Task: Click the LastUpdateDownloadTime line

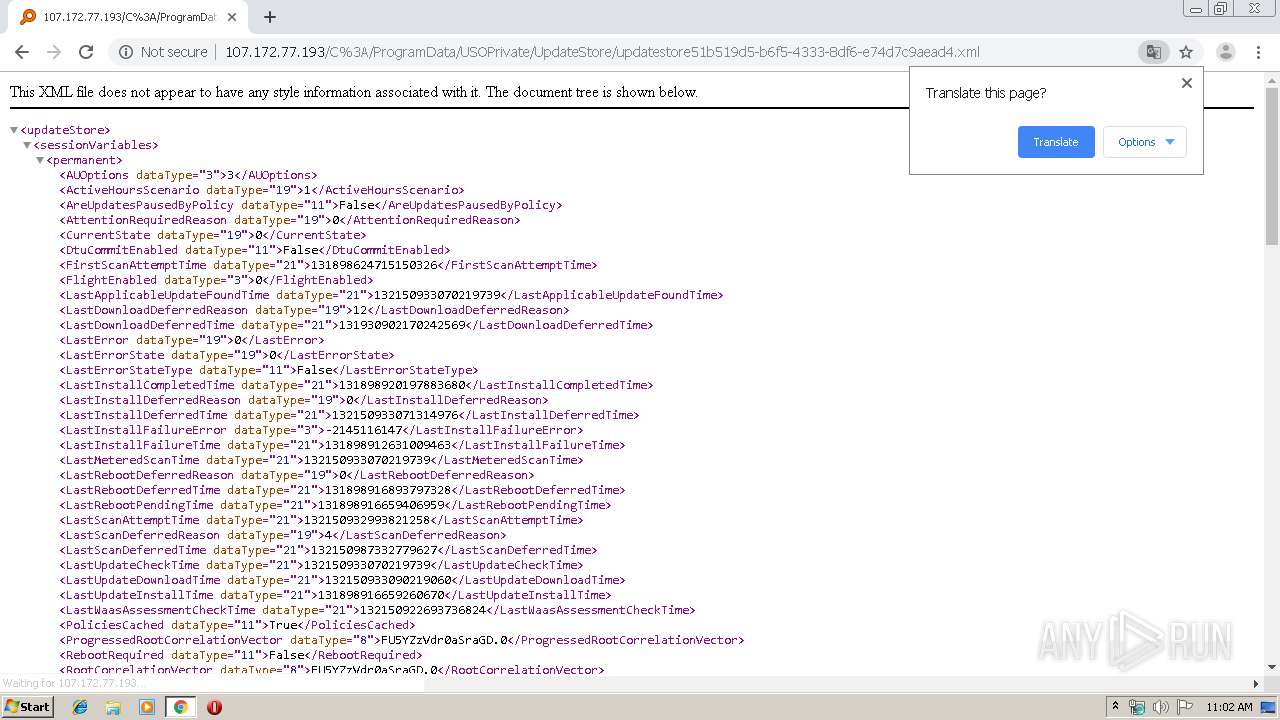Action: (x=342, y=580)
